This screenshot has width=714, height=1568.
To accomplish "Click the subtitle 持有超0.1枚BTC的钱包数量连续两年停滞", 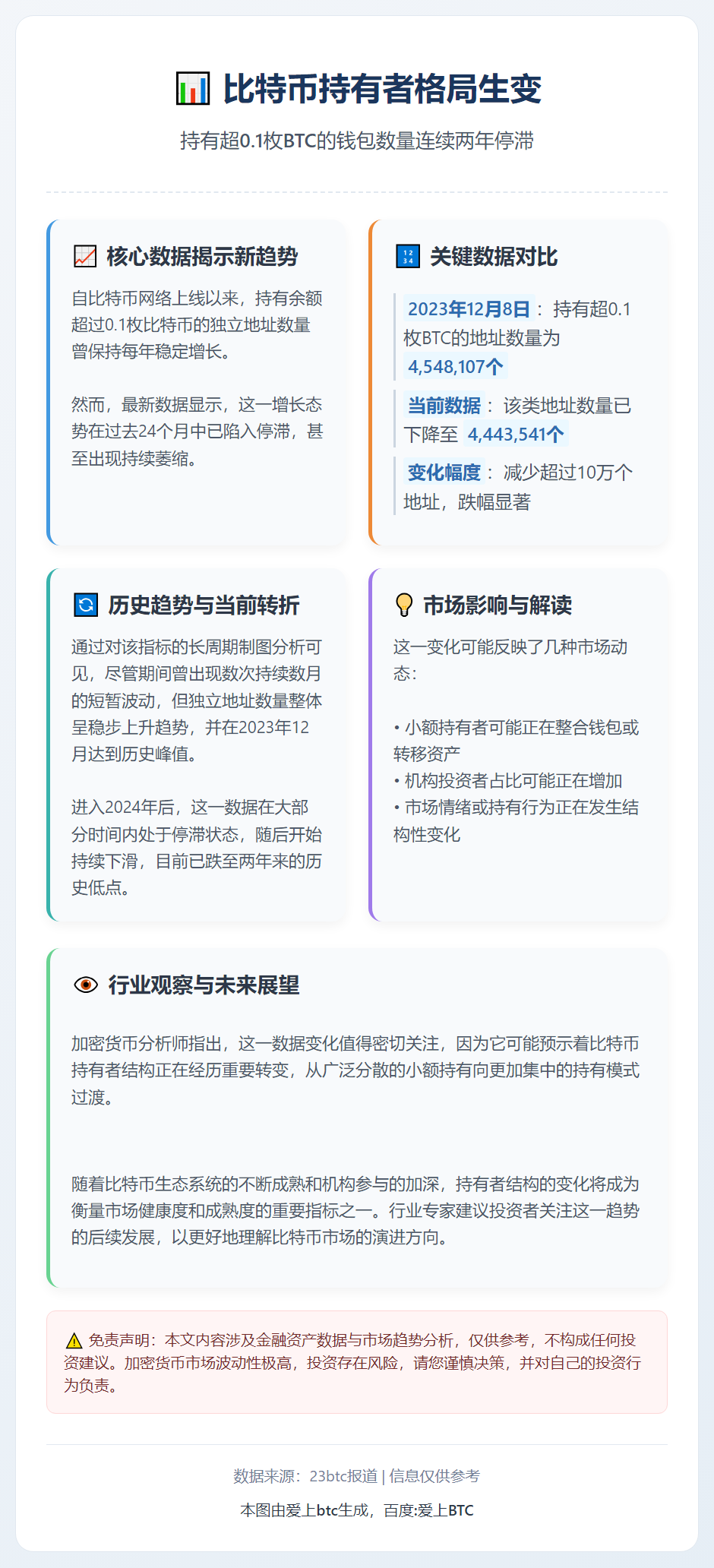I will tap(357, 141).
